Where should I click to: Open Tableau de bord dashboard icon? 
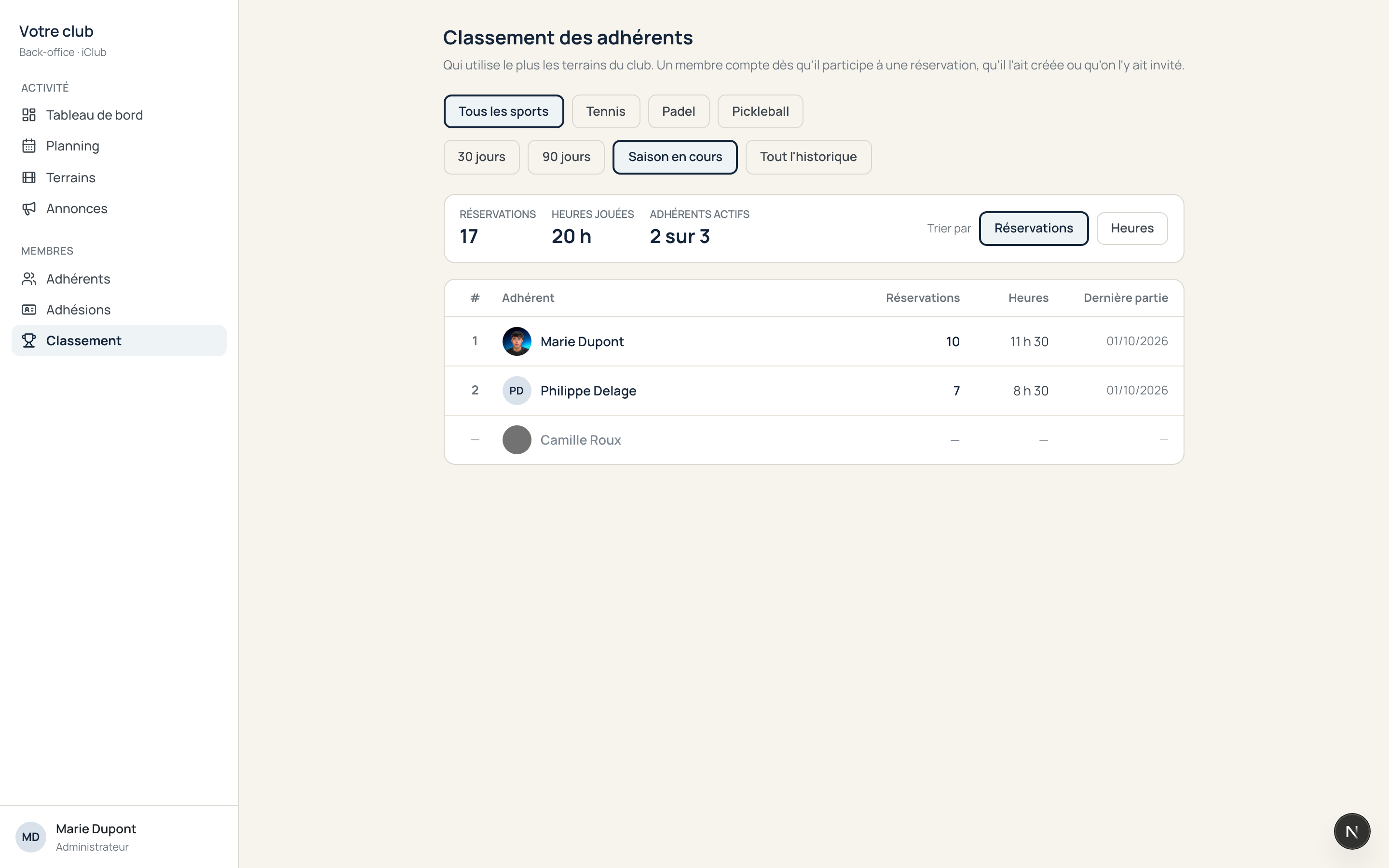(29, 115)
